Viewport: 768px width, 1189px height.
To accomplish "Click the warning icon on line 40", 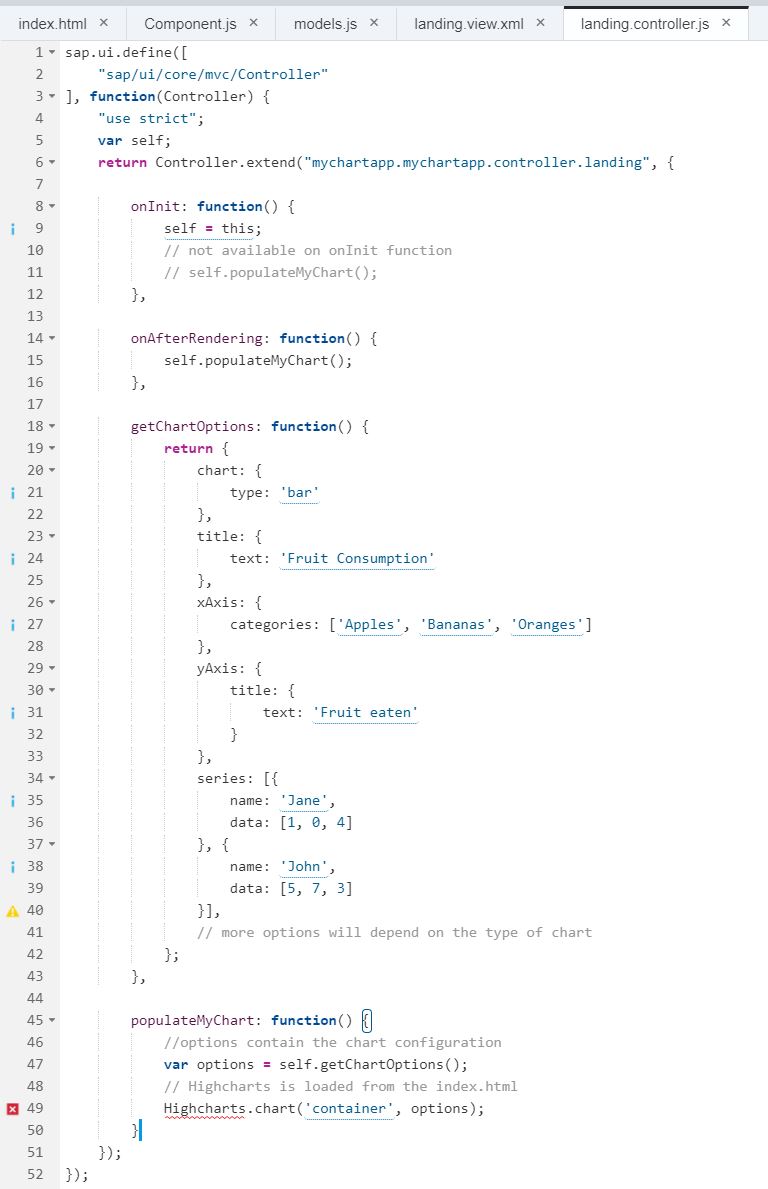I will coord(12,910).
